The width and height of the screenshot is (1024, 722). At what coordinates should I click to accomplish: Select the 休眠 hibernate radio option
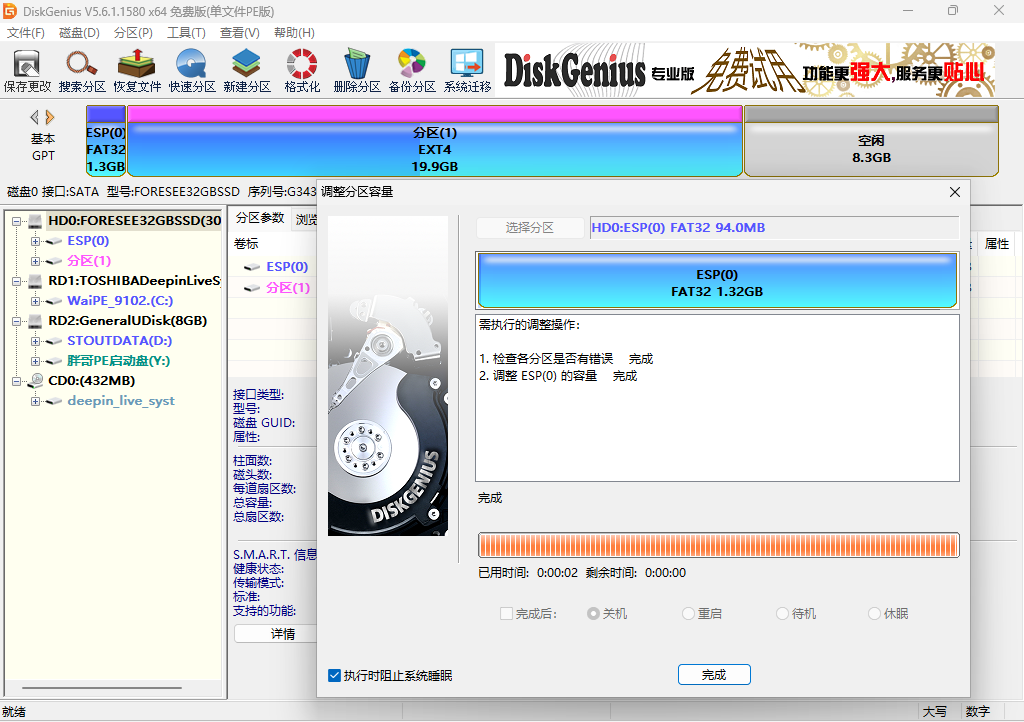(874, 614)
